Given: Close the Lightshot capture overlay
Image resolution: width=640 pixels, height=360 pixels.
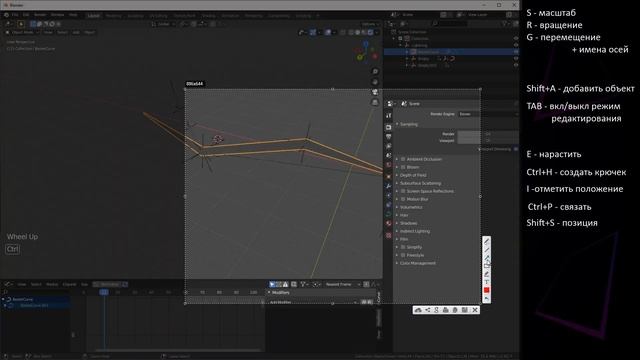Looking at the screenshot, I should point(475,310).
